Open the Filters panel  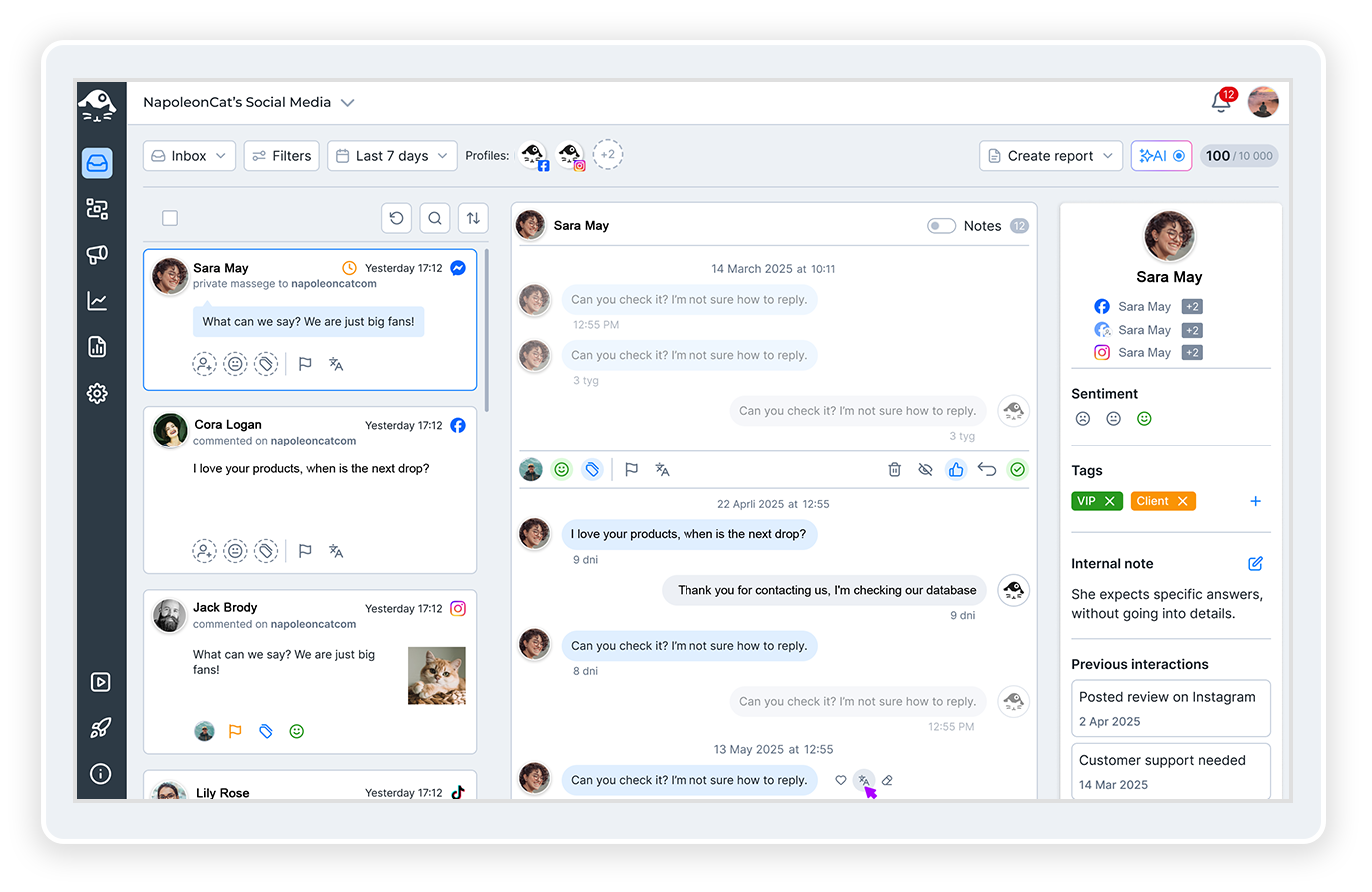281,155
